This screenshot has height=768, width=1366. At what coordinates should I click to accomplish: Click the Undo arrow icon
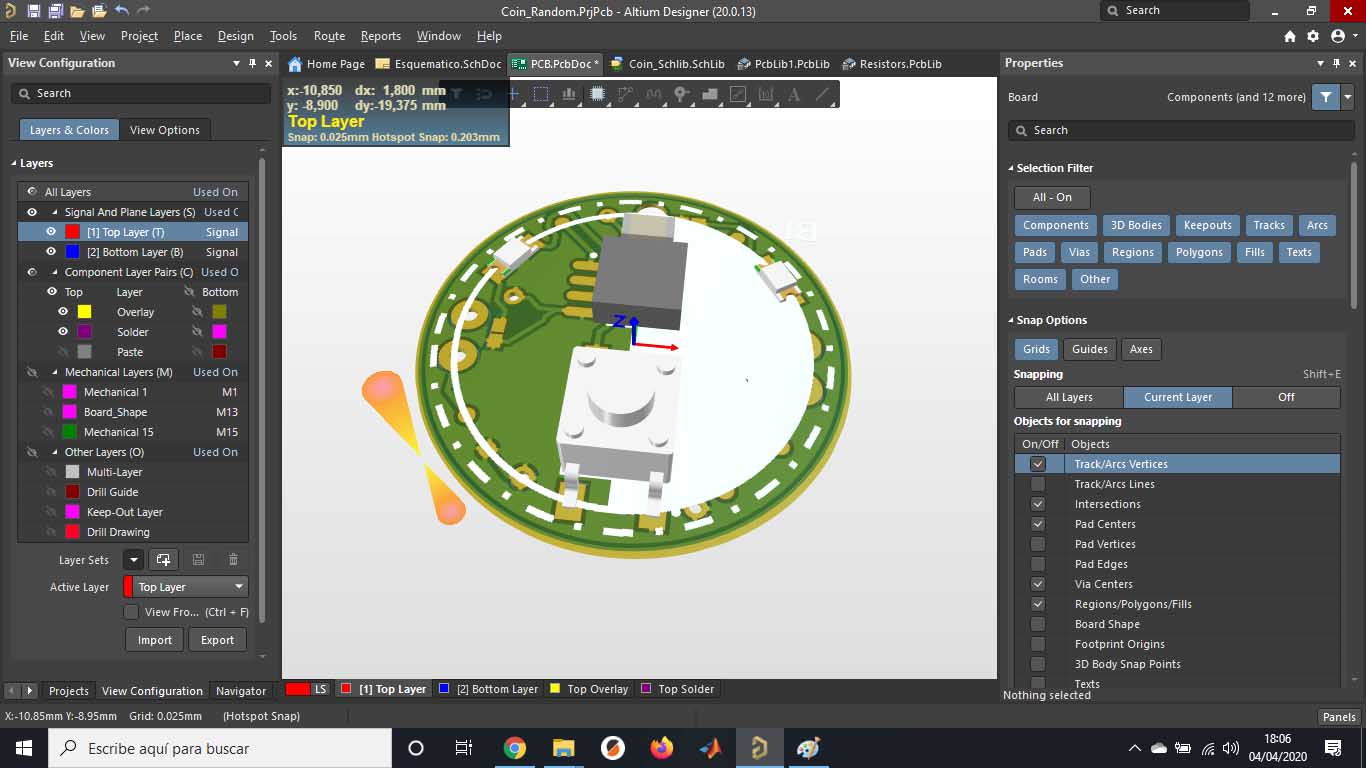point(122,11)
